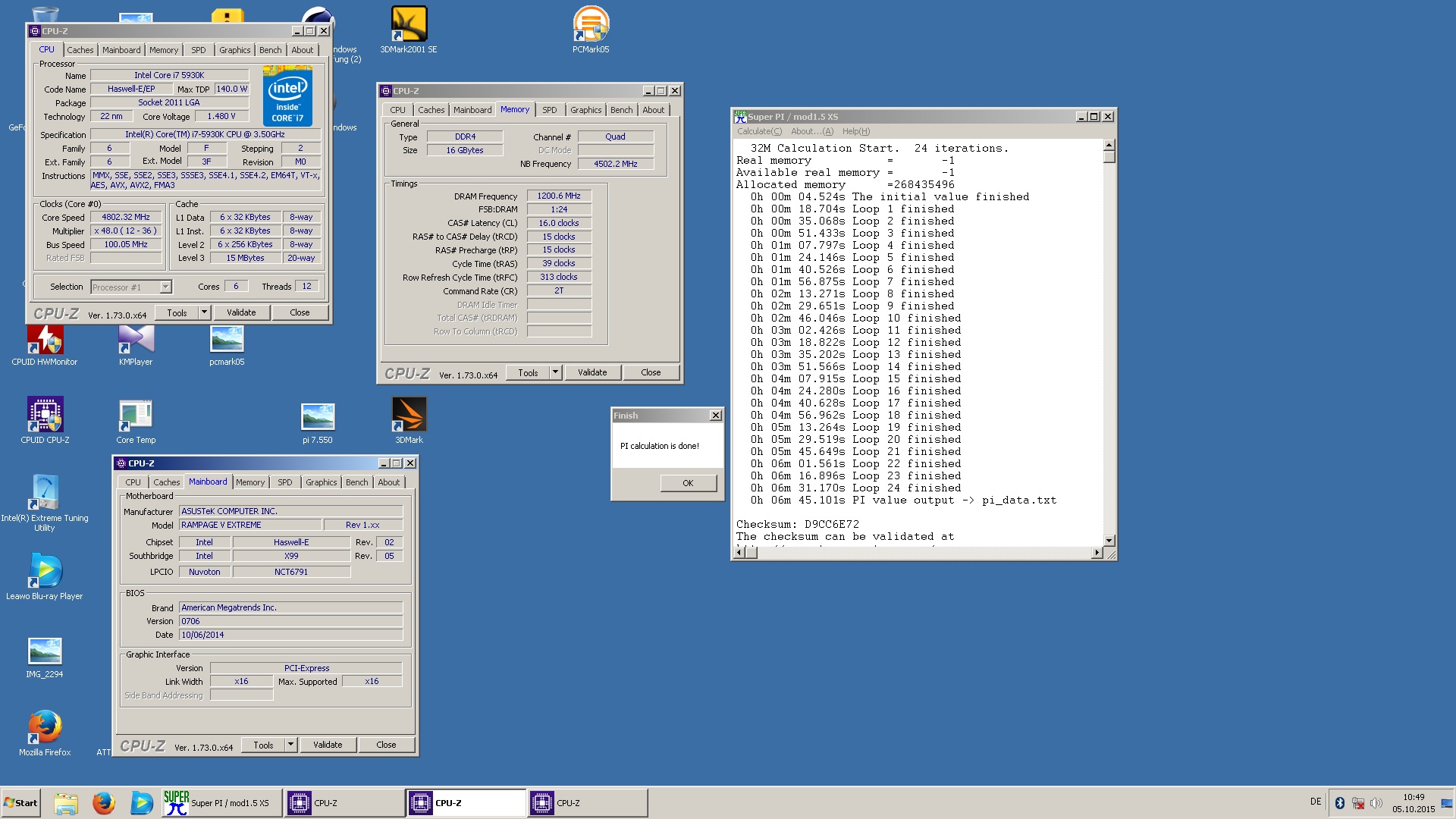The image size is (1456, 819).
Task: Open Bench tab in the CPU window
Action: point(270,50)
